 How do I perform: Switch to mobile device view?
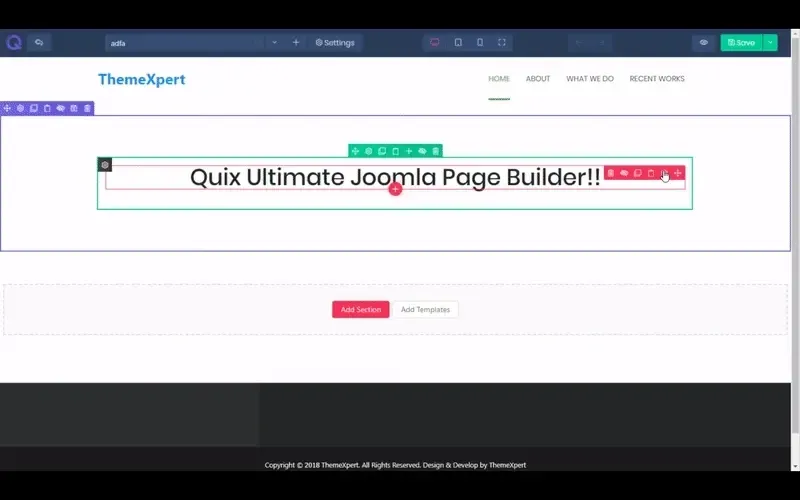click(480, 42)
